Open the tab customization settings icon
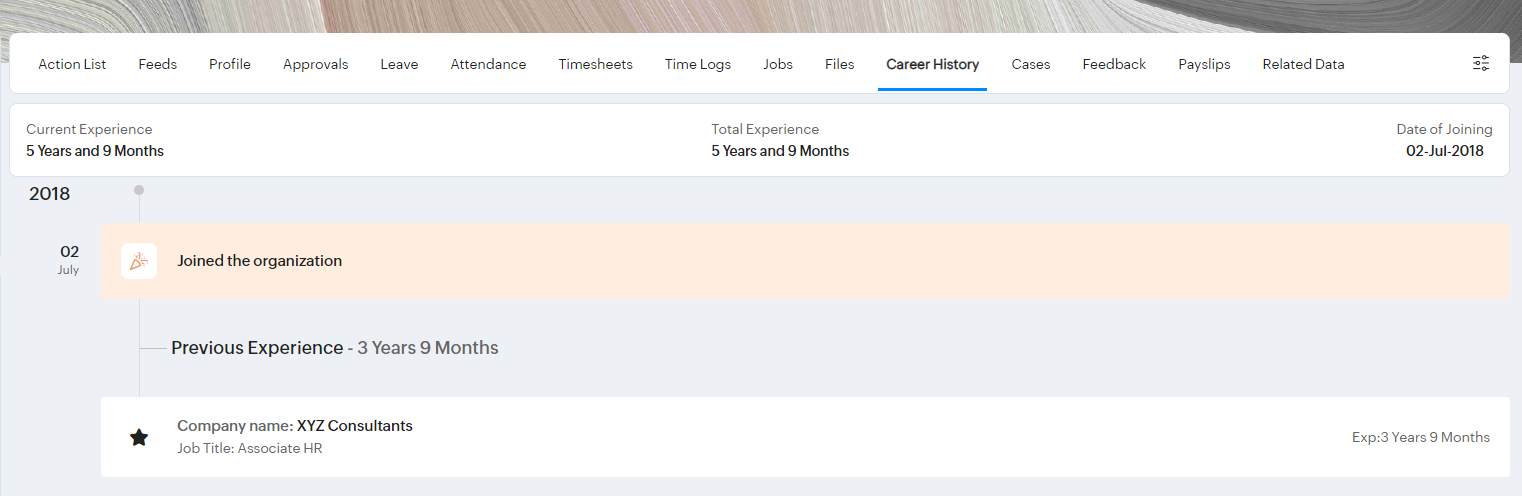Screen dimensions: 1522x496 coord(1481,63)
